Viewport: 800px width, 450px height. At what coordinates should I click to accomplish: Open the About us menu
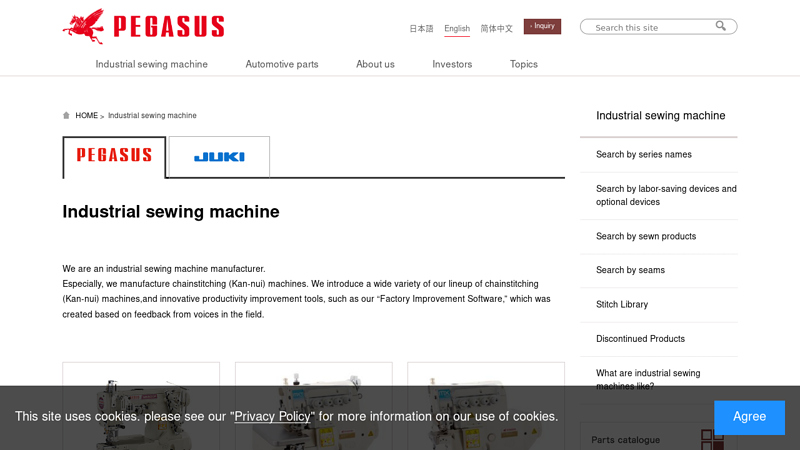tap(375, 64)
